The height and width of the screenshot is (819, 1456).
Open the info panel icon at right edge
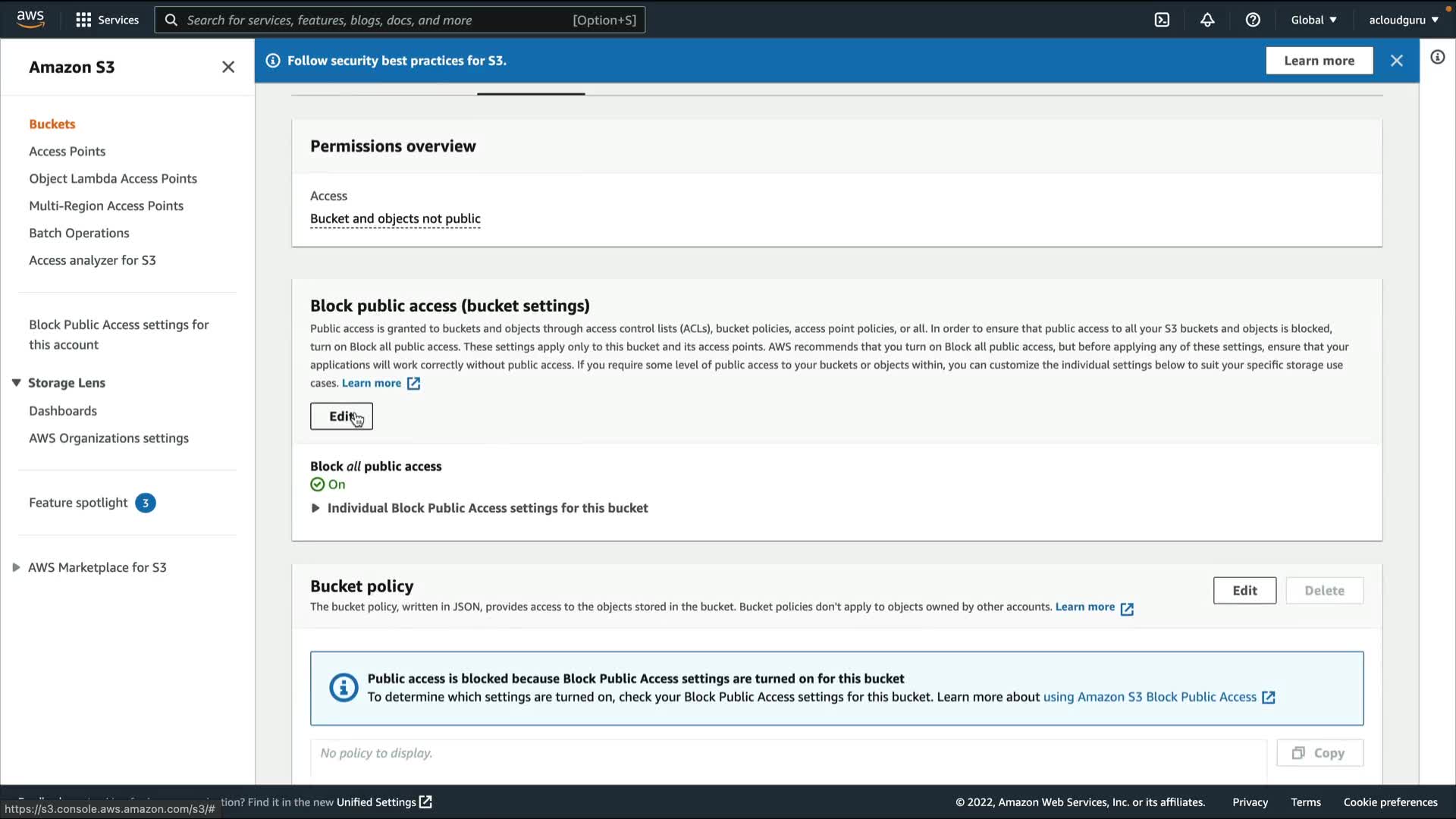[1437, 58]
